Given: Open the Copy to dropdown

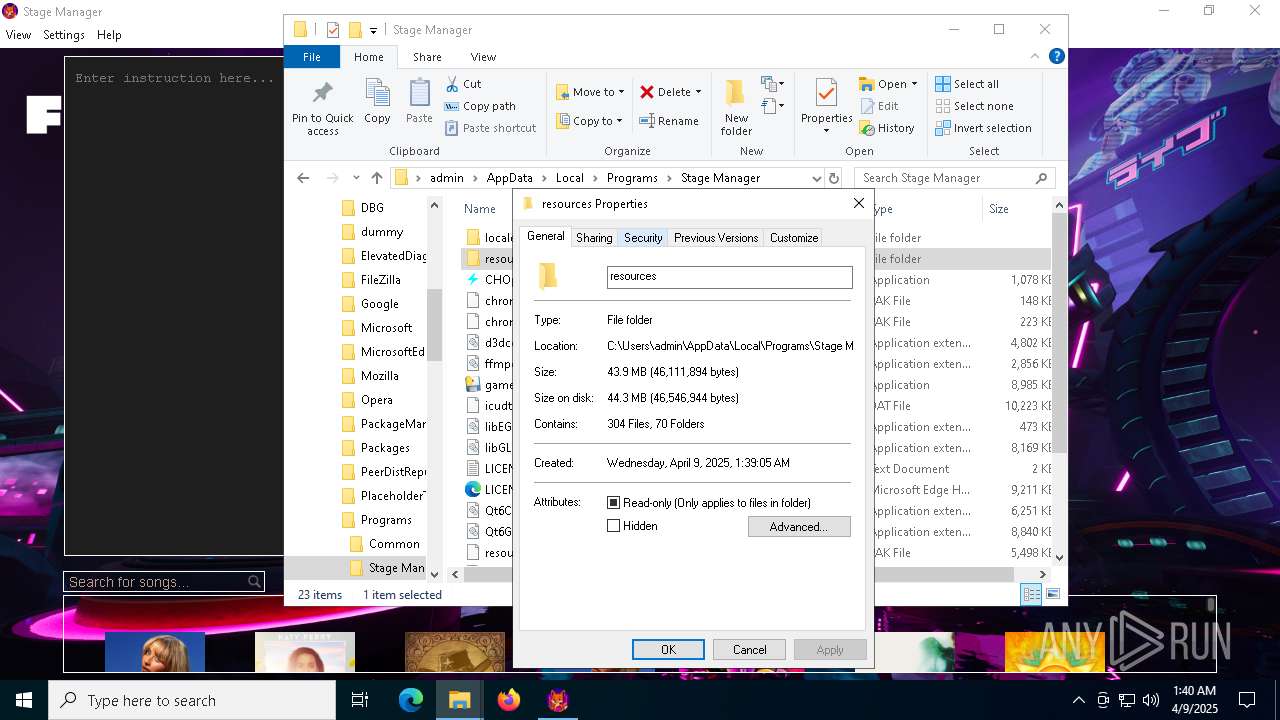Looking at the screenshot, I should click(x=590, y=121).
